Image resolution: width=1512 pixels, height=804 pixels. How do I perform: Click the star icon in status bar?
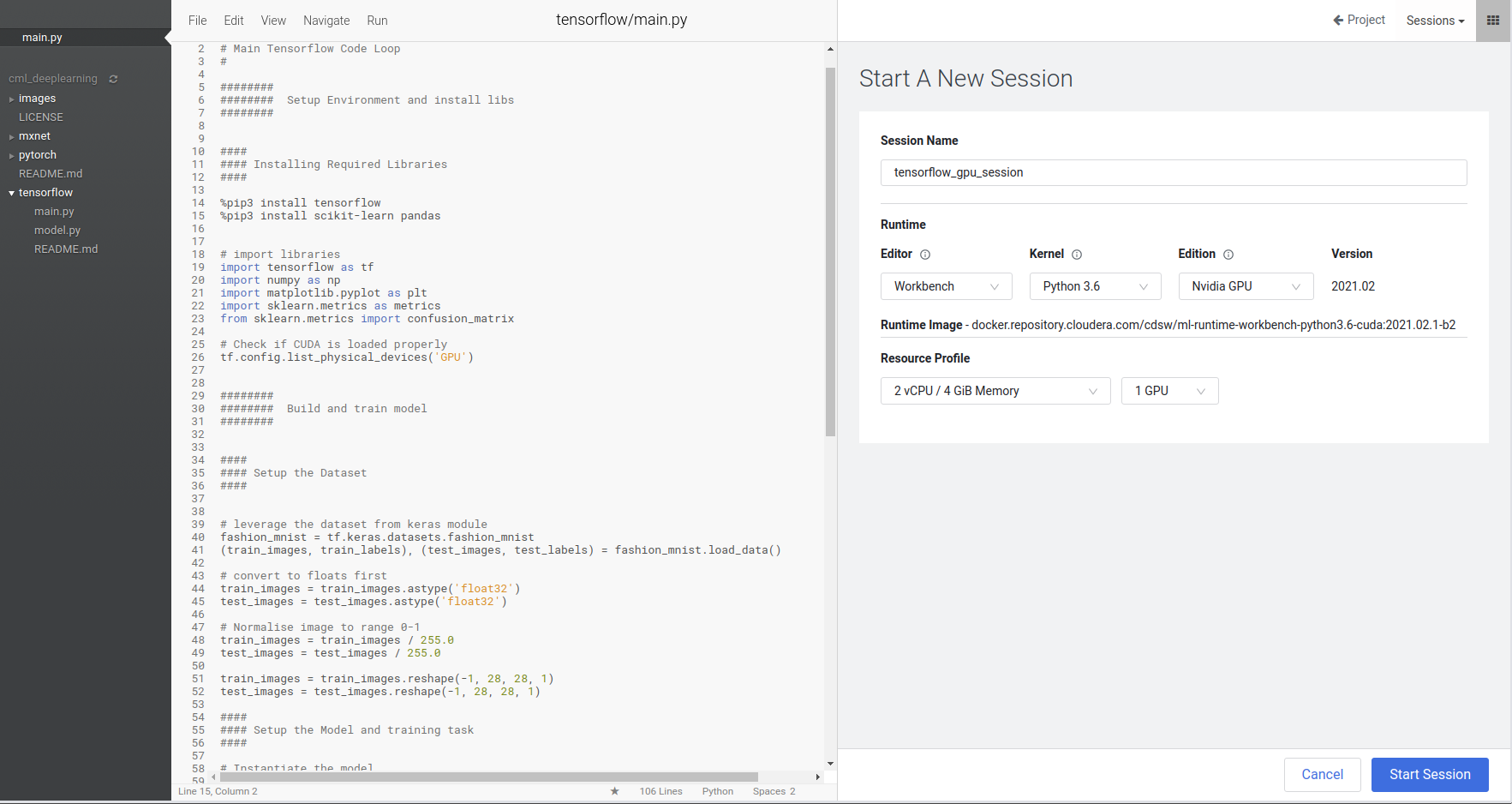(x=614, y=791)
